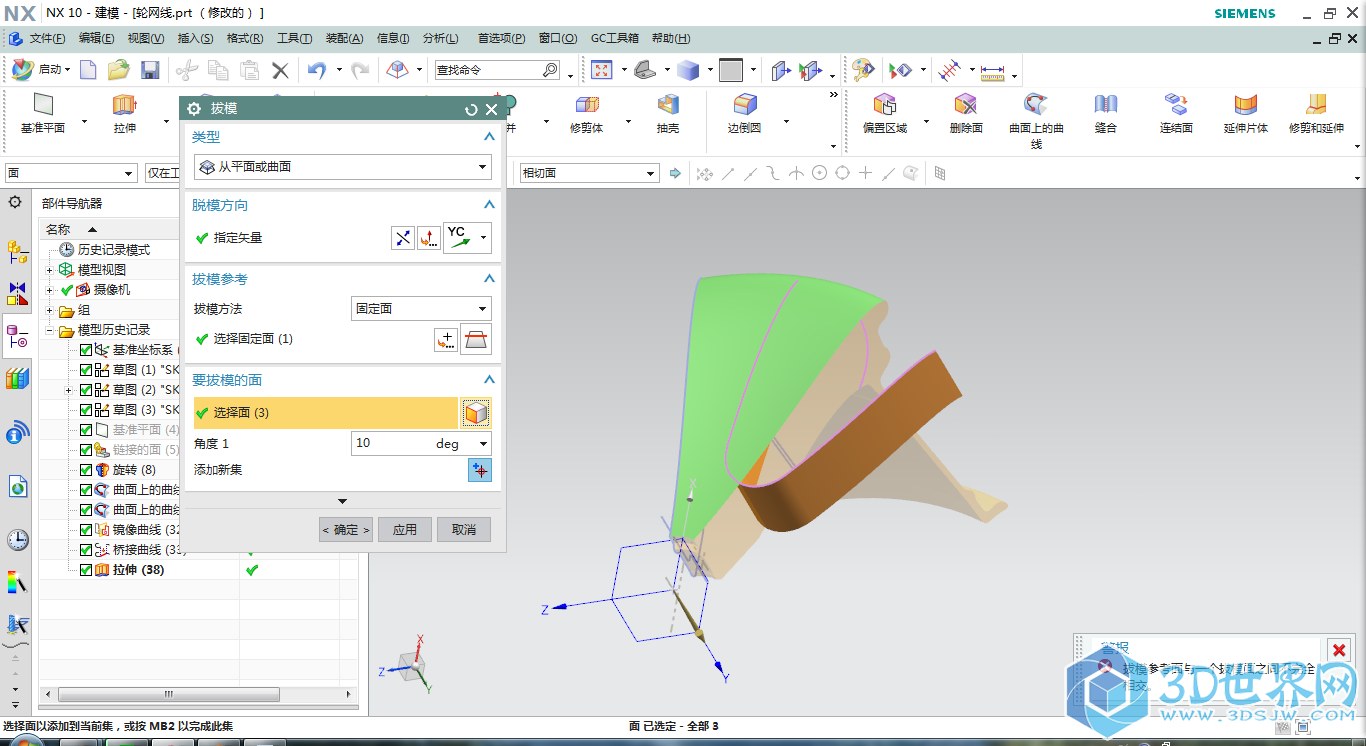The image size is (1366, 746).
Task: Toggle the 旋转 (8) feature checkbox
Action: click(86, 470)
